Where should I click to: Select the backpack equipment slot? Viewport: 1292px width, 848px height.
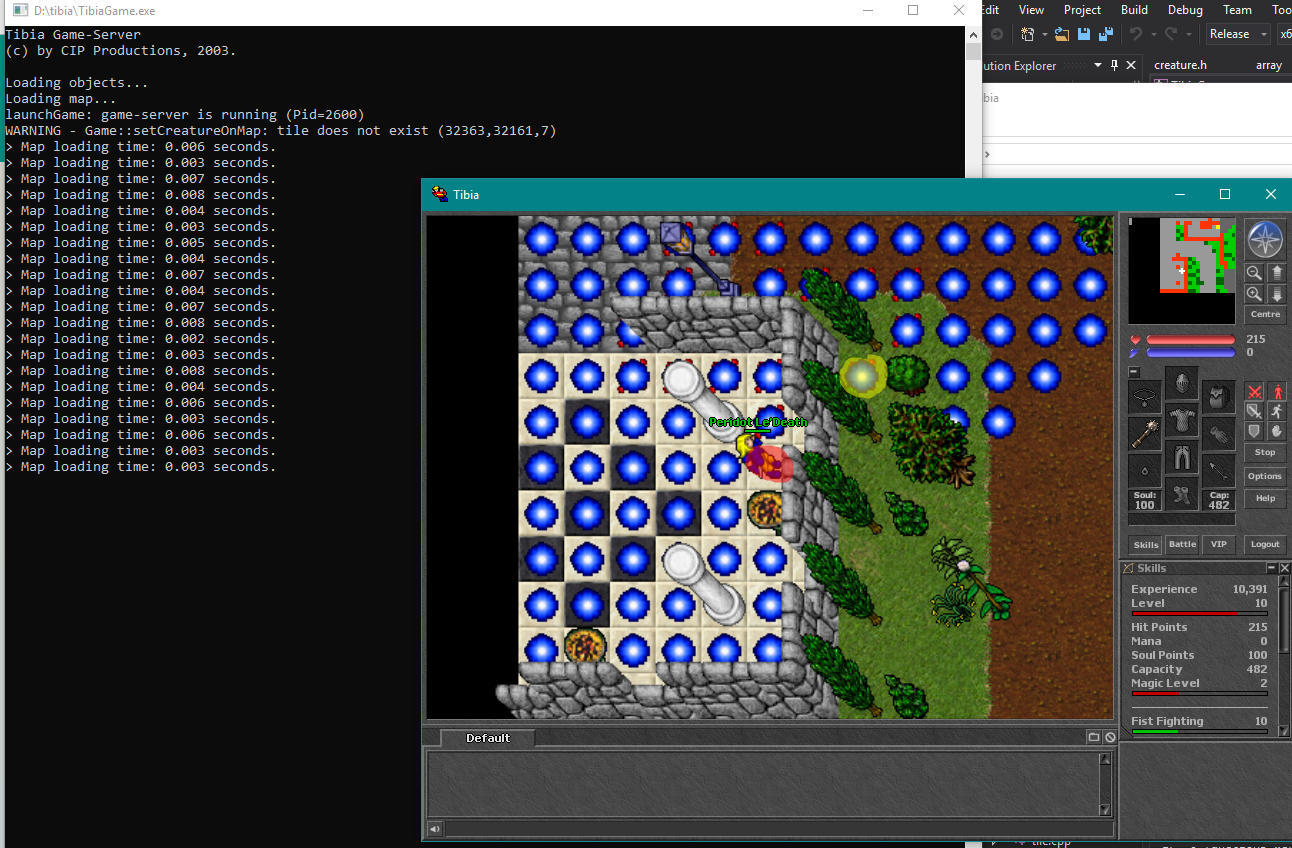(1218, 396)
